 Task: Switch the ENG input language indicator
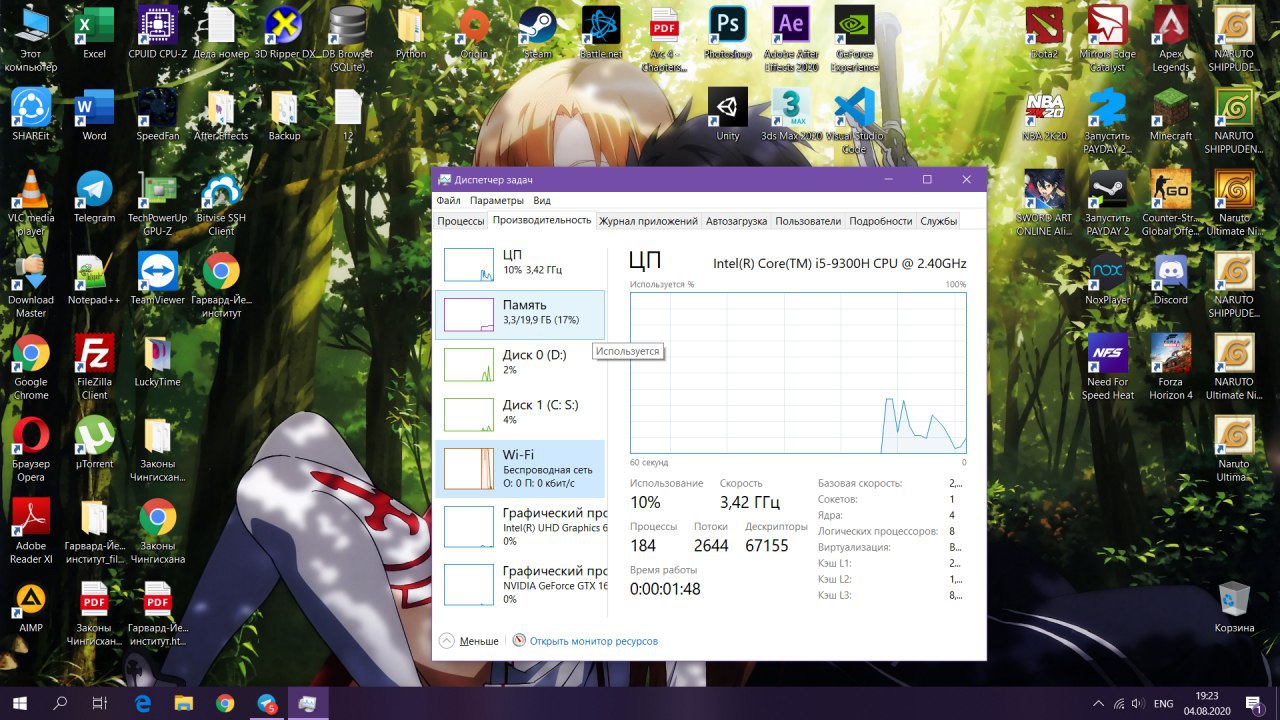tap(1163, 704)
